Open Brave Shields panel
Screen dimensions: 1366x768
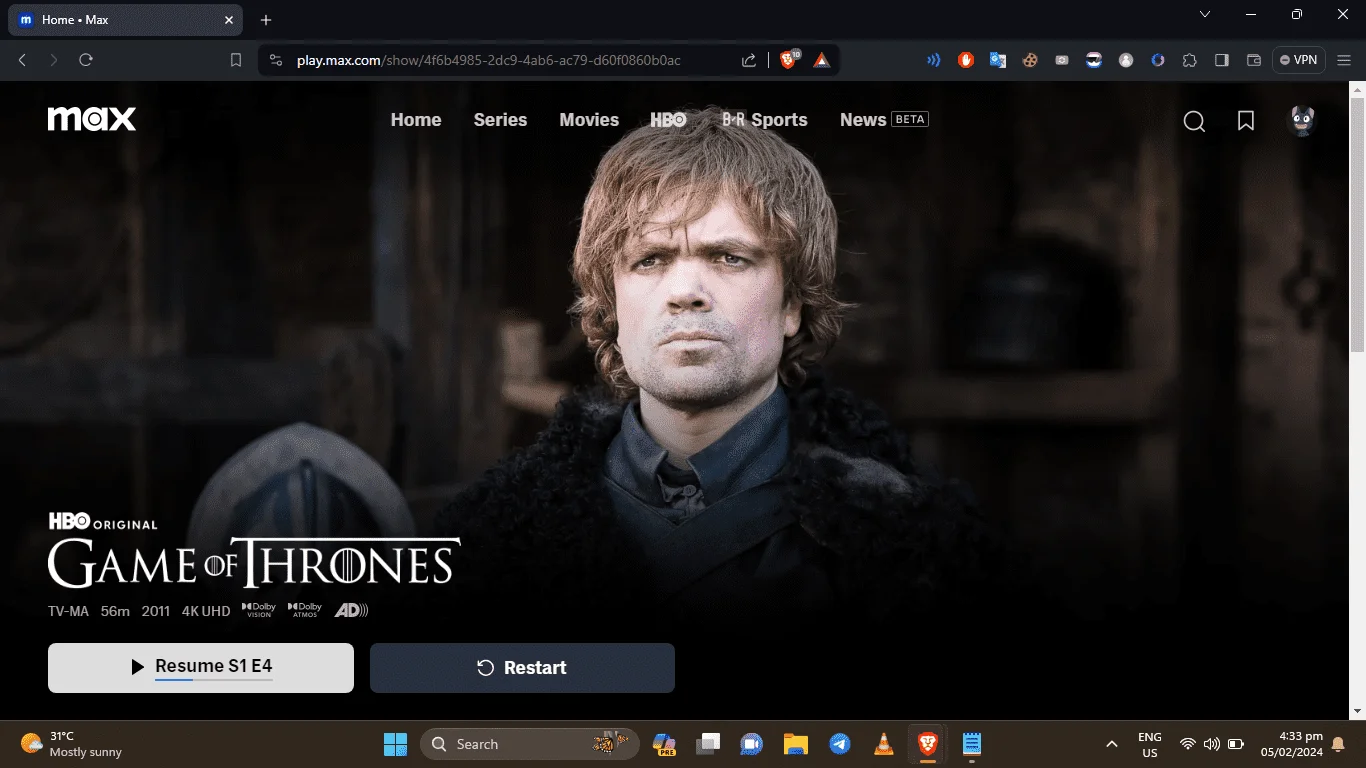(x=788, y=60)
